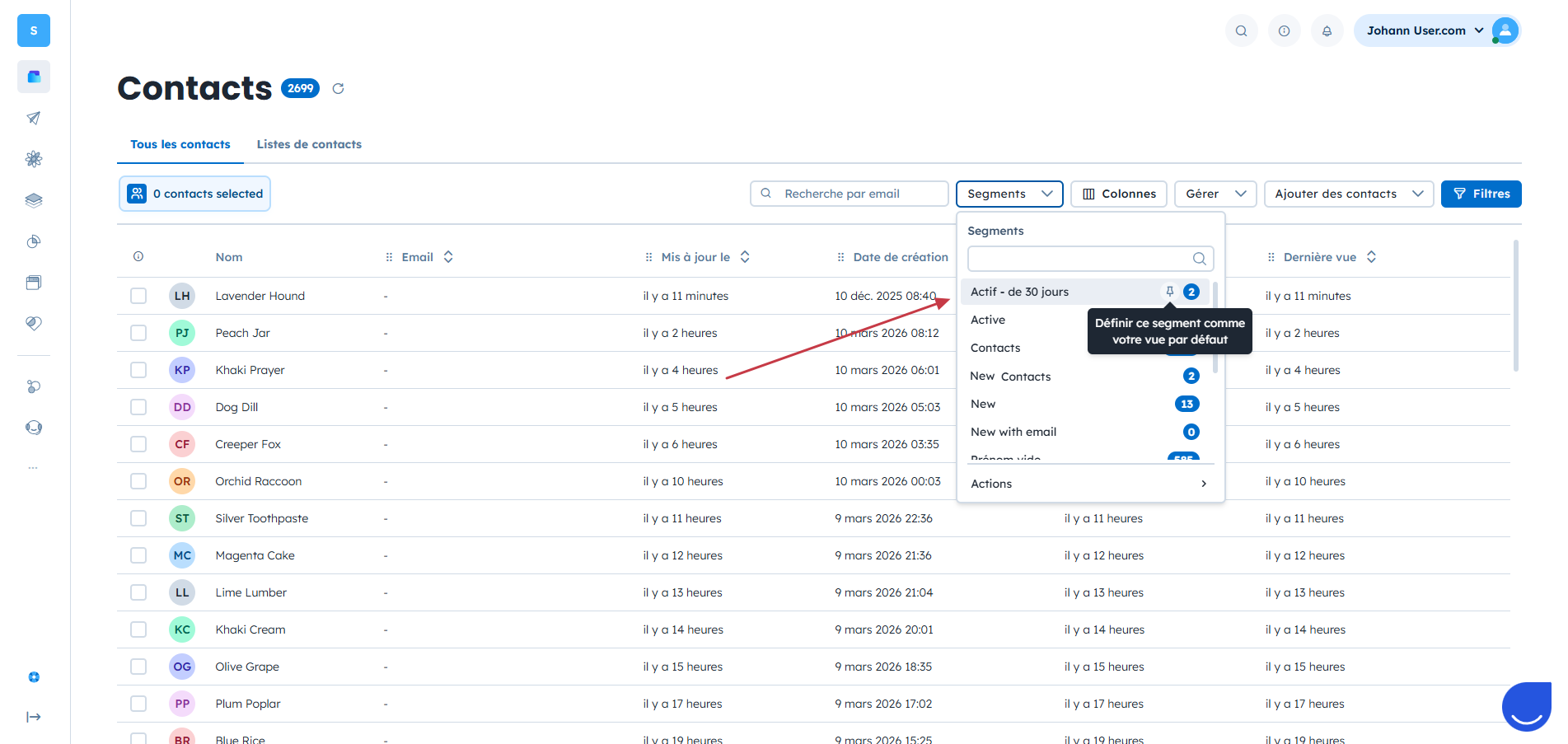Check the Khaki Prayer row checkbox
Viewport: 1568px width, 744px height.
point(138,370)
